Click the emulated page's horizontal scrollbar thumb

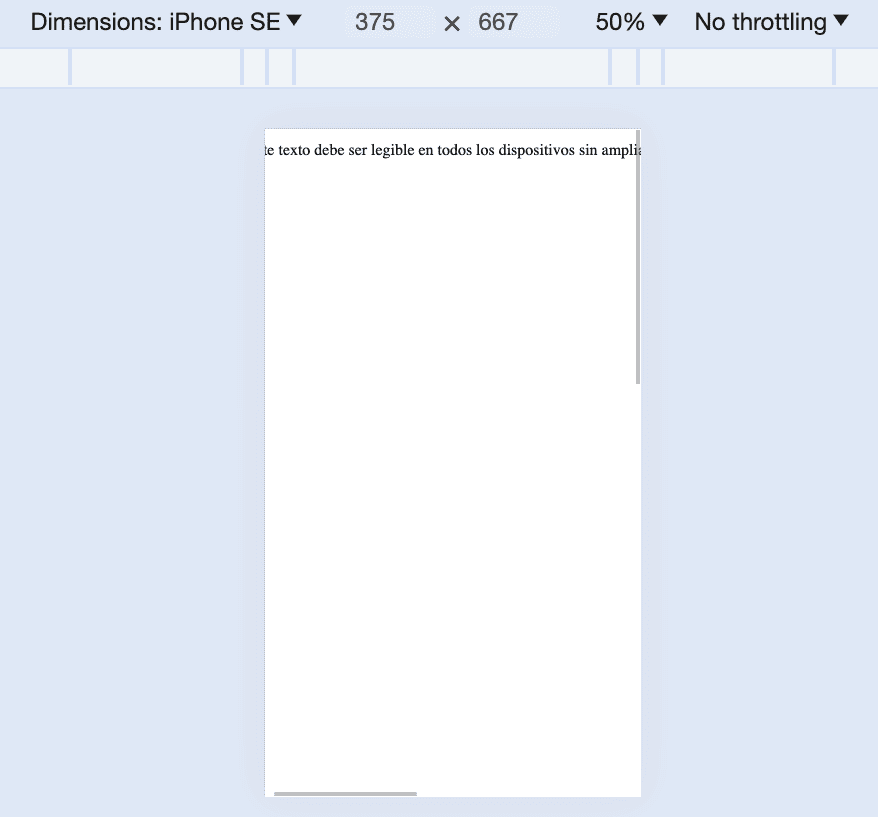345,794
